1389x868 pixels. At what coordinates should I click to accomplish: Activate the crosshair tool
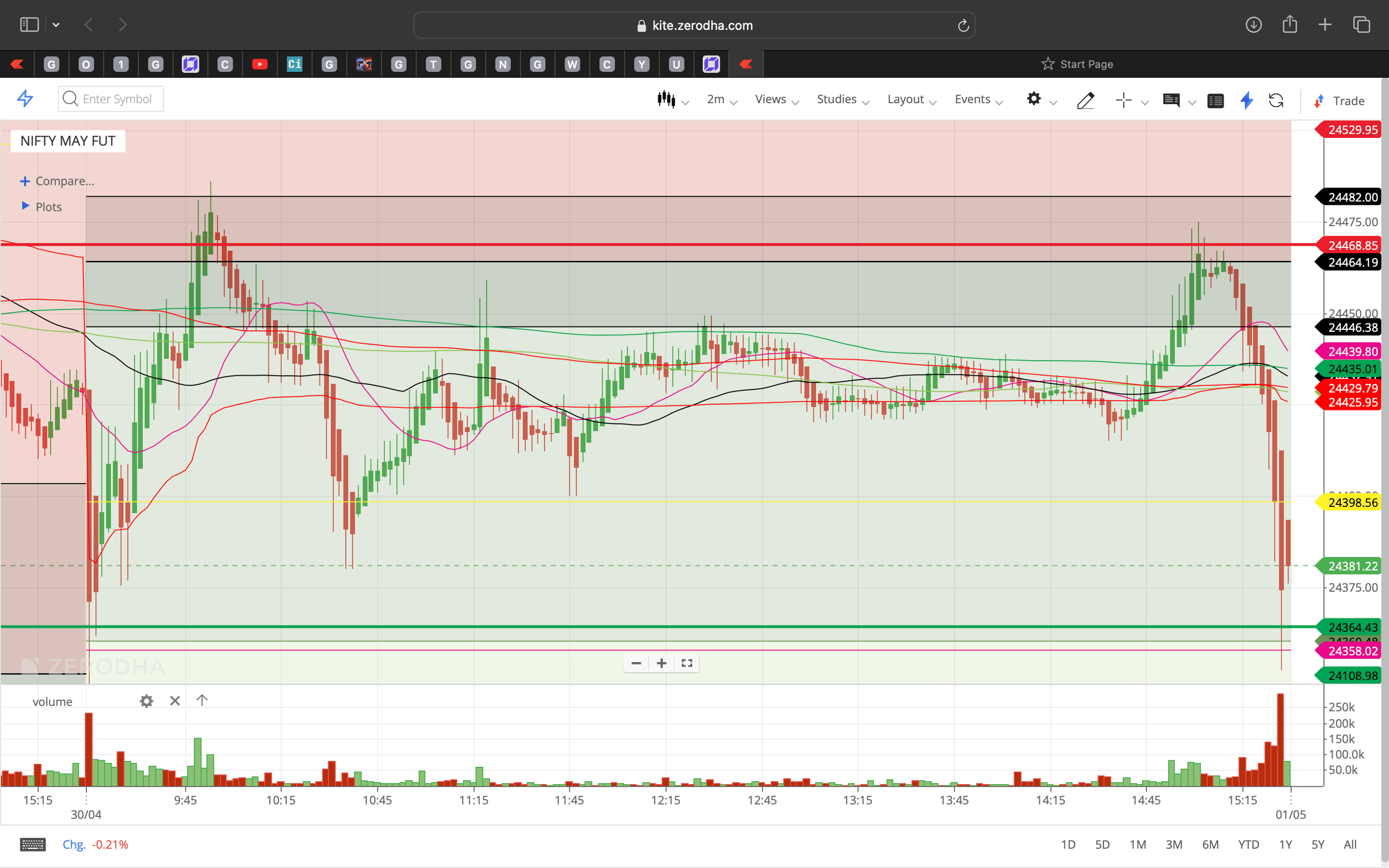pos(1123,100)
